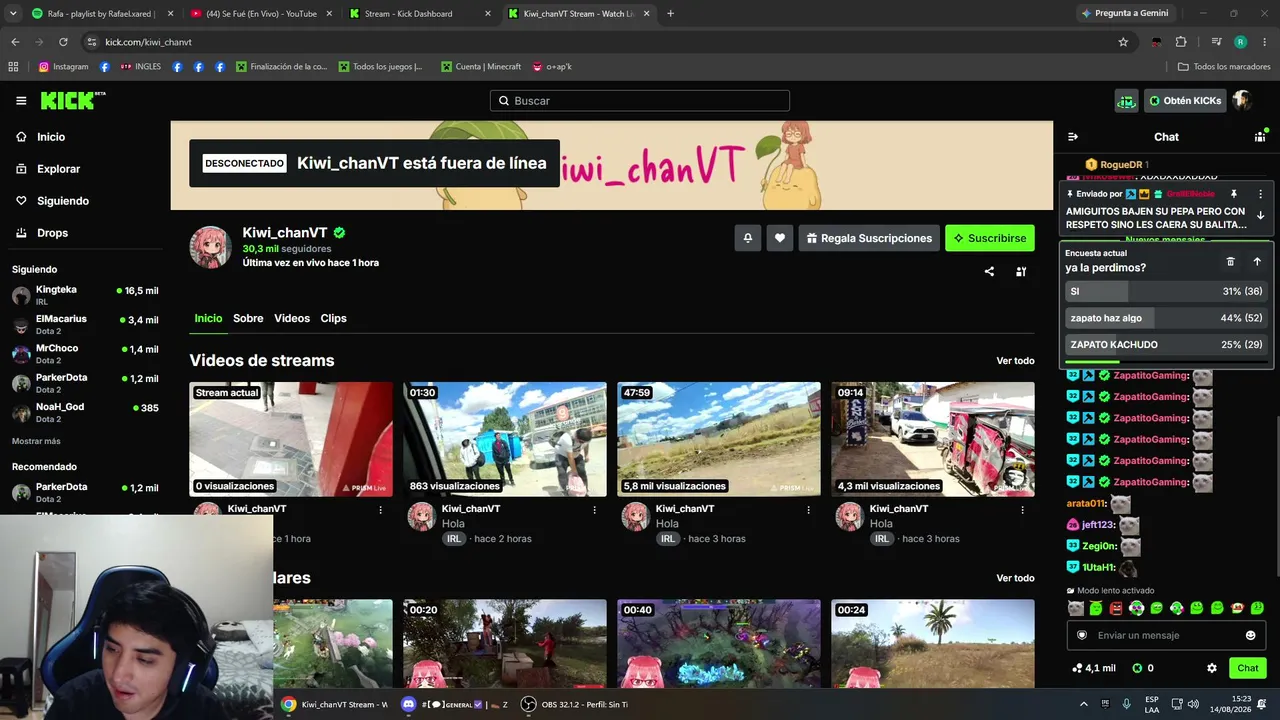Click the channel options icon beside share
The height and width of the screenshot is (720, 1280).
point(1021,271)
